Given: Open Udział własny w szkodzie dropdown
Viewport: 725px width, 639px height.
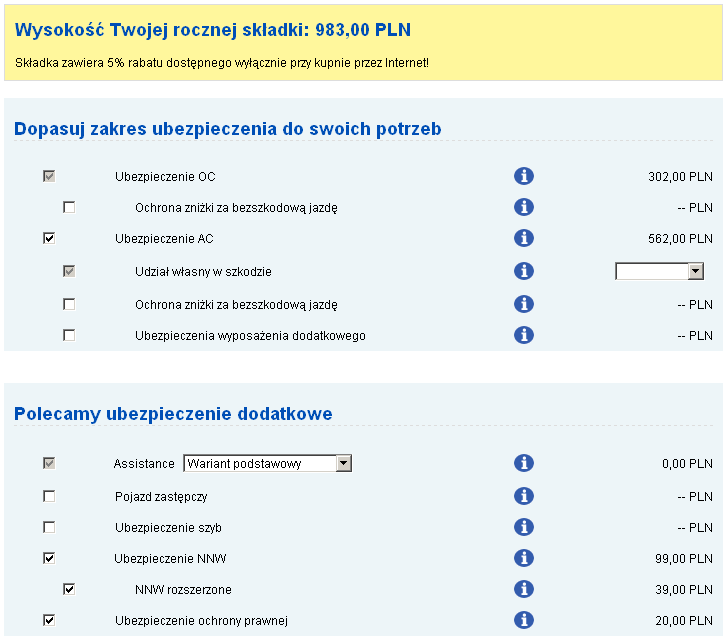Looking at the screenshot, I should click(659, 271).
